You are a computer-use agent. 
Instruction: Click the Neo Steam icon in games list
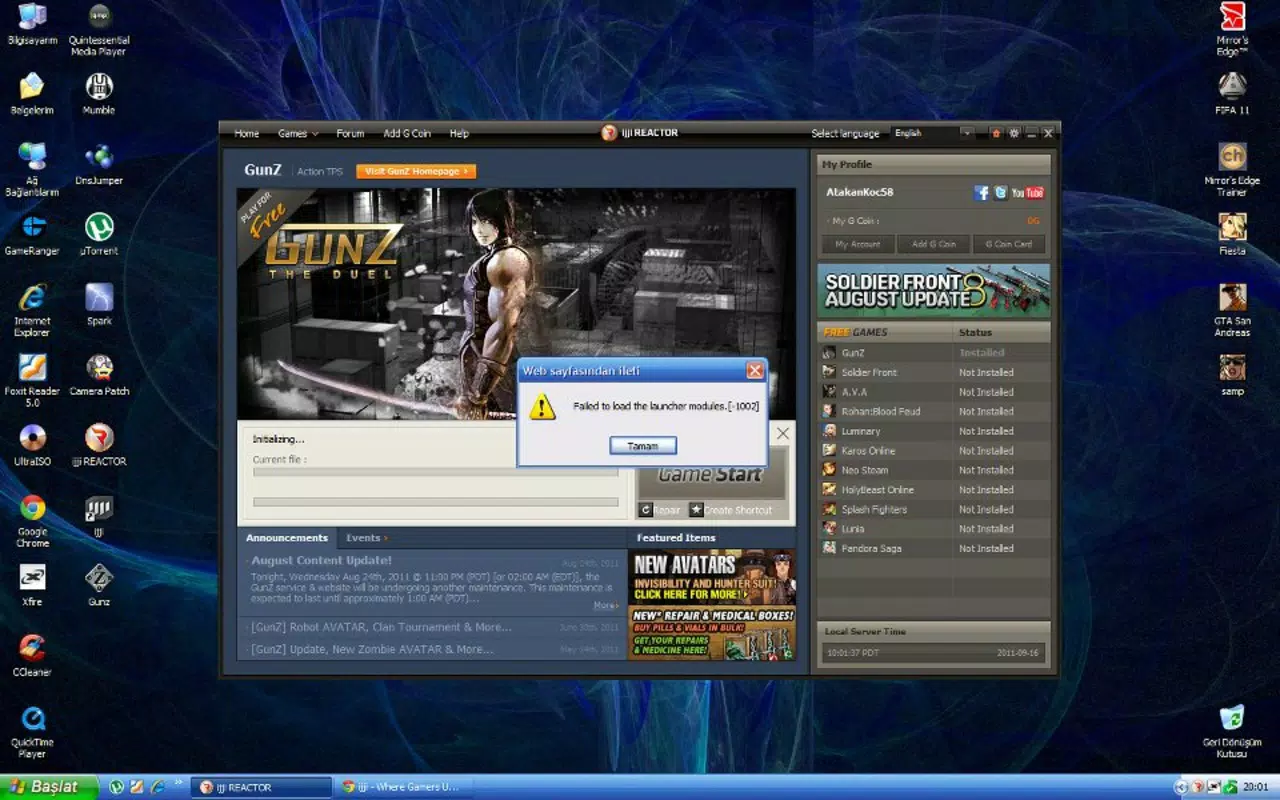(x=829, y=470)
